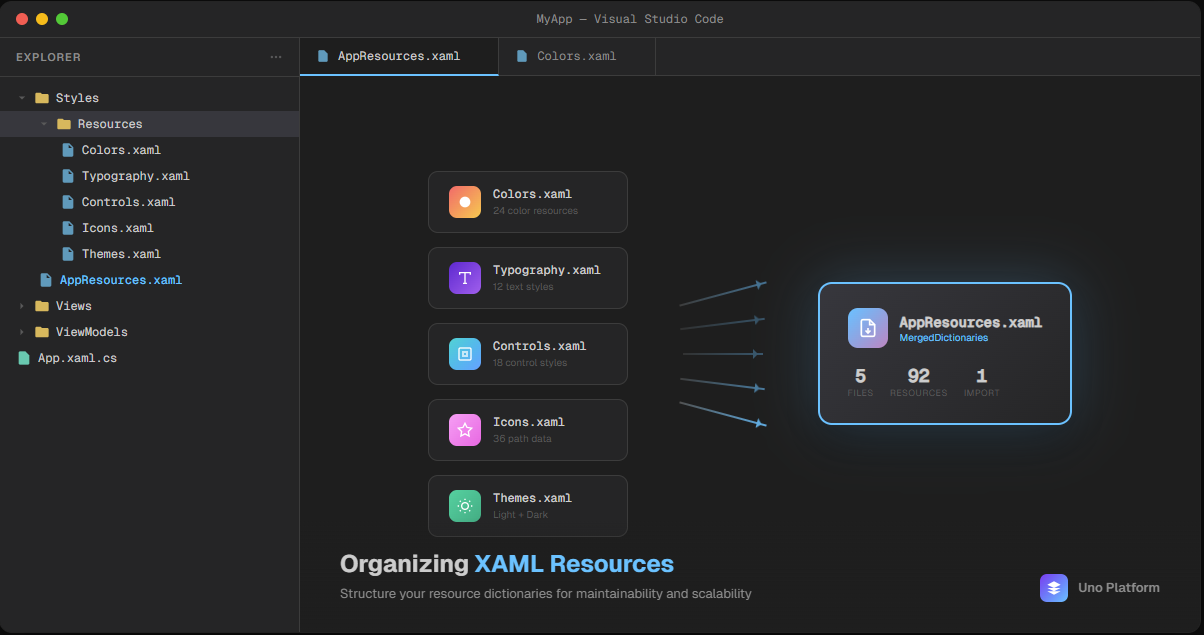Select Themes.xaml in the Resources folder
This screenshot has height=635, width=1204.
point(121,254)
